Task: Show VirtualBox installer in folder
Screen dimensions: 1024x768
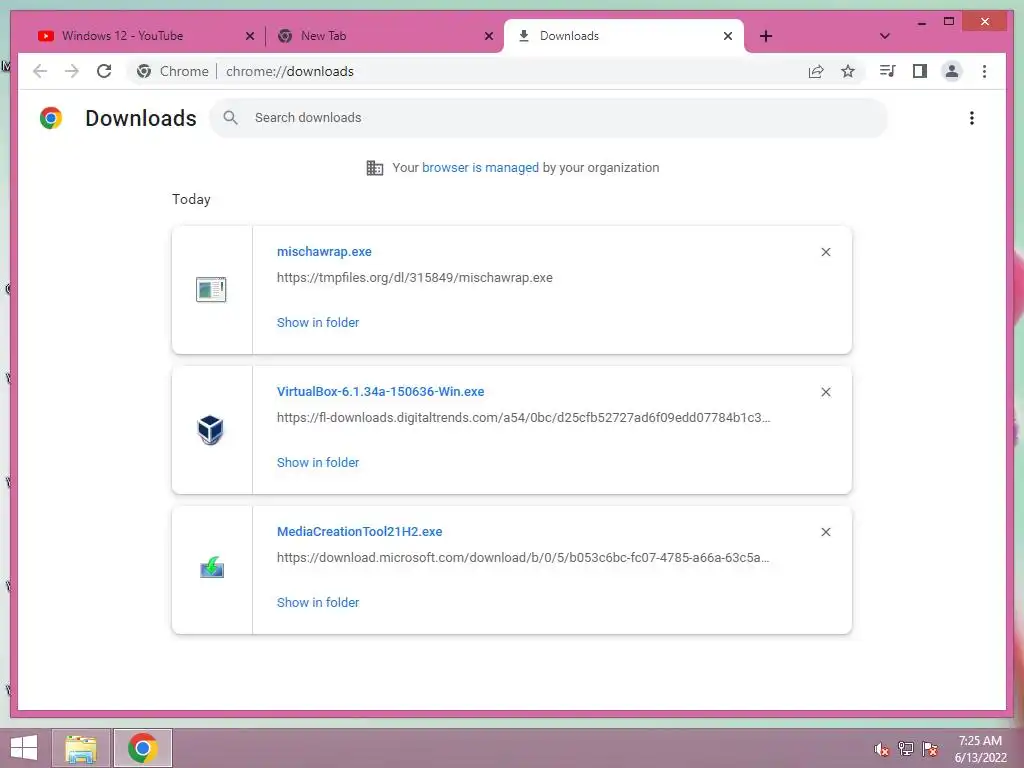Action: tap(317, 462)
